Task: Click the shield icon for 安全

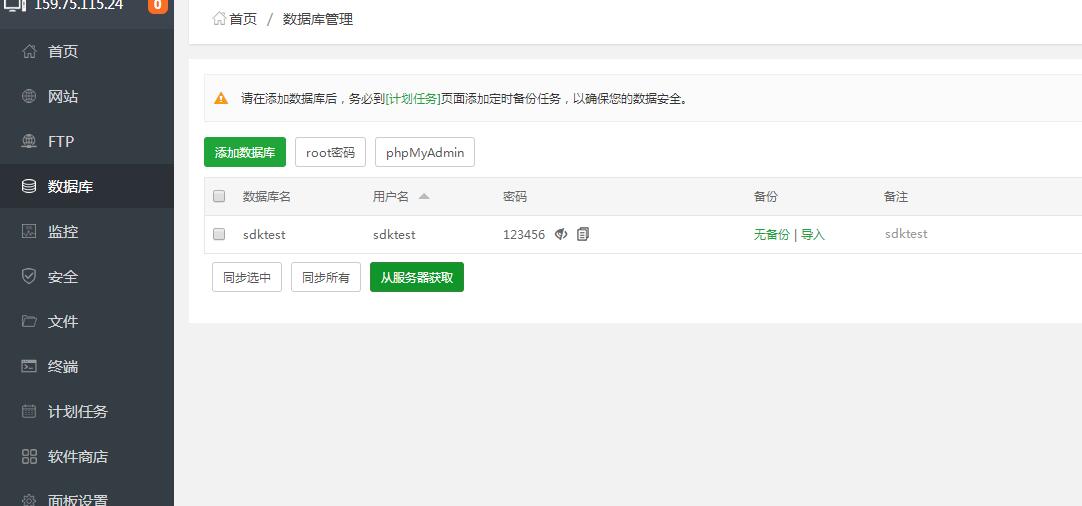Action: [x=29, y=277]
